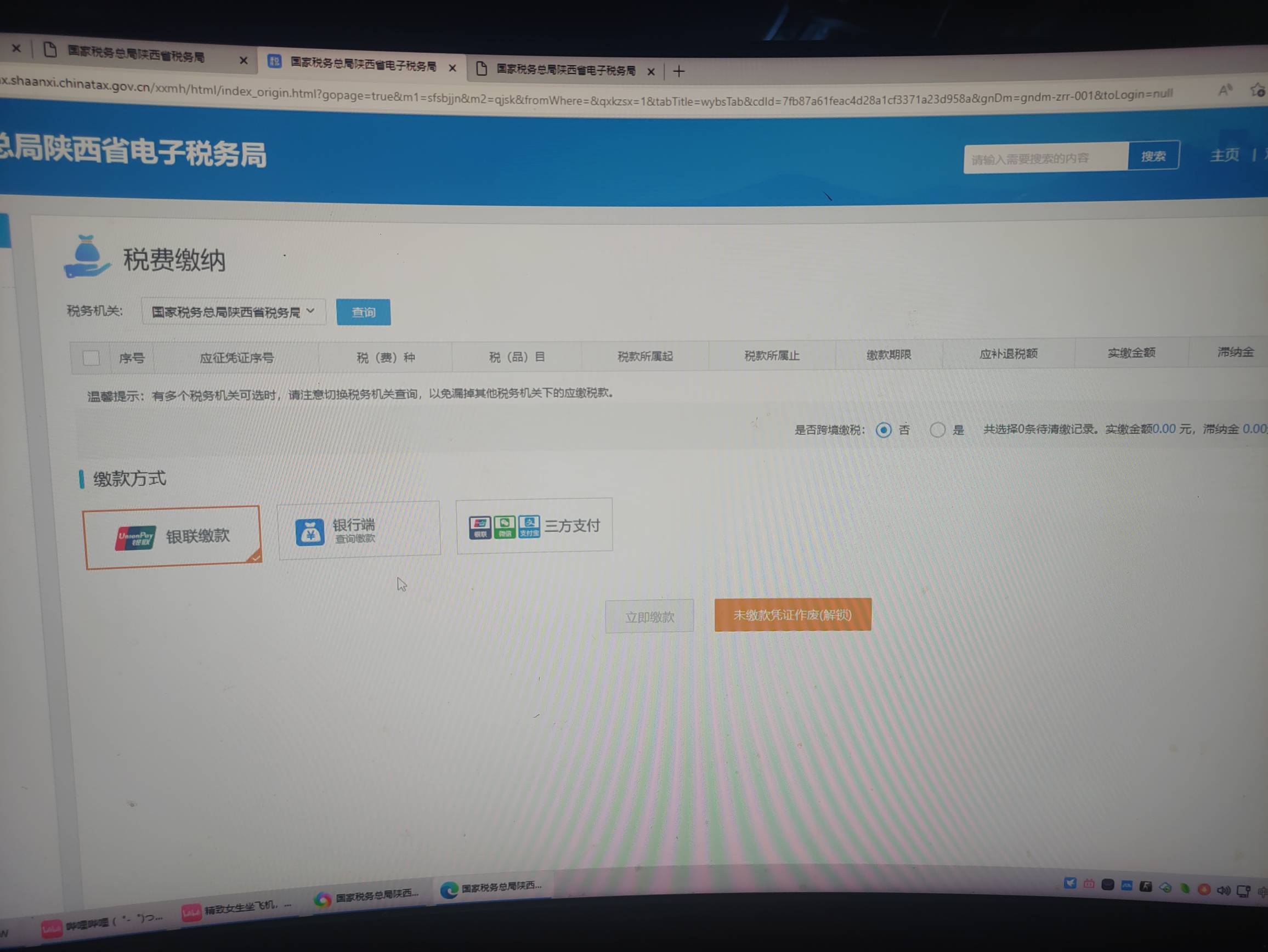Select 是 for 是否跨境缴税
Image resolution: width=1268 pixels, height=952 pixels.
pos(938,430)
